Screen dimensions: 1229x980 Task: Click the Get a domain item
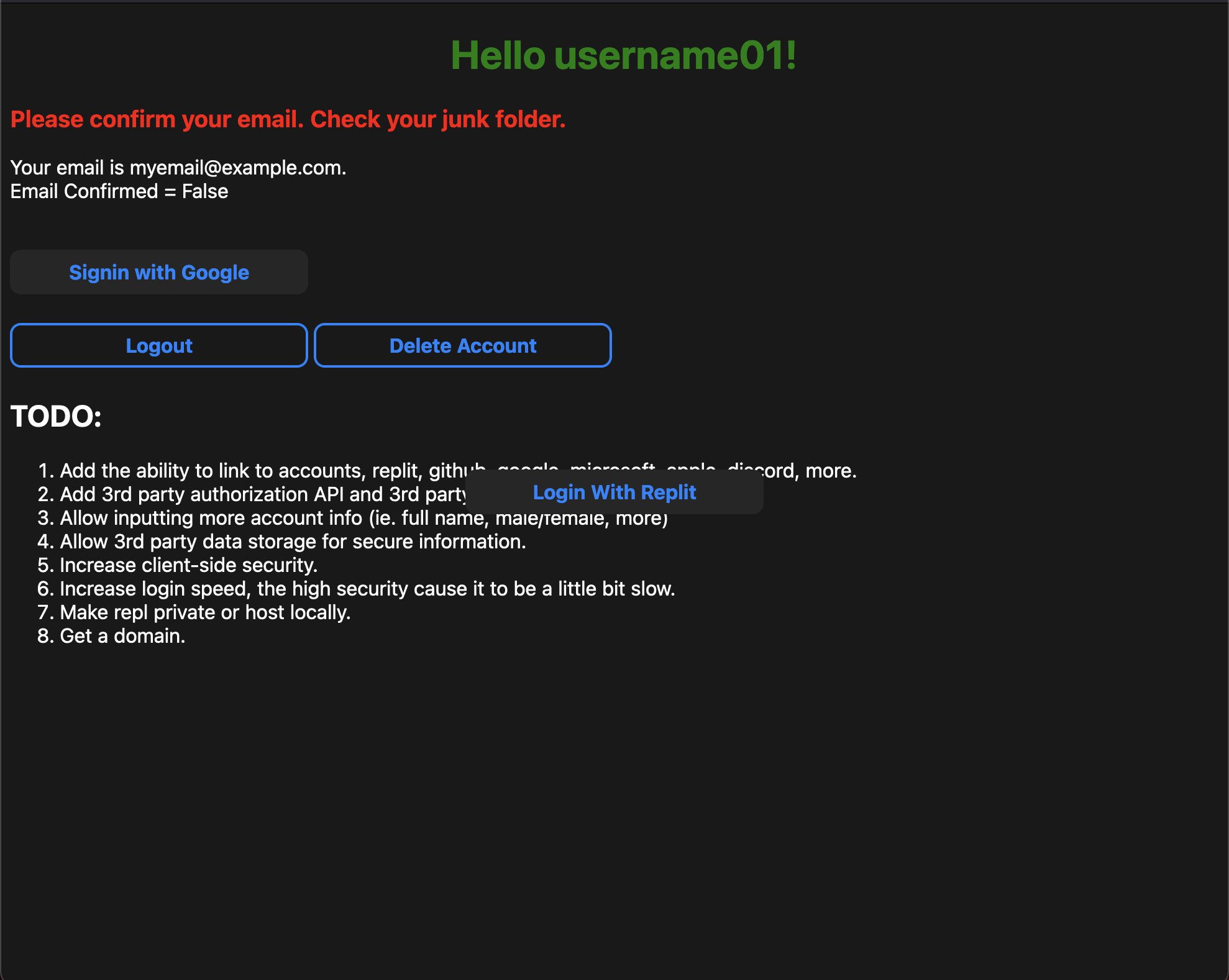[122, 636]
